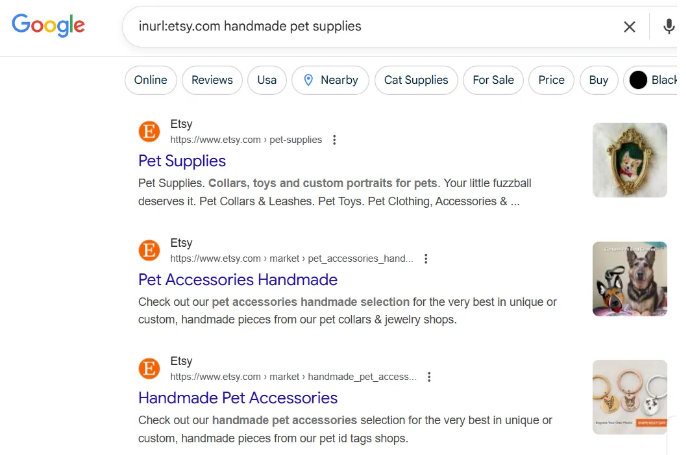
Task: Apply the Cat Supplies filter
Action: click(x=417, y=80)
